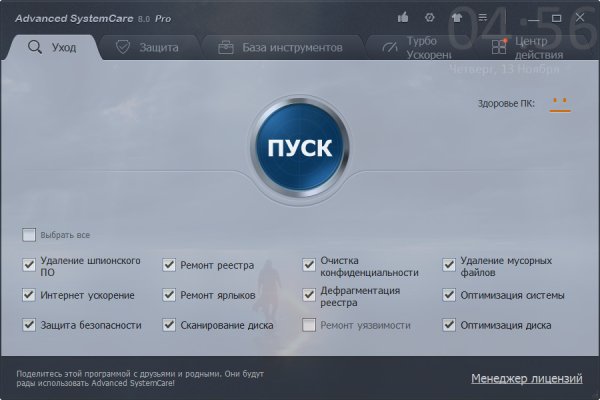Uncheck Дефрагментация реестра
Image resolution: width=600 pixels, height=400 pixels.
pos(309,295)
